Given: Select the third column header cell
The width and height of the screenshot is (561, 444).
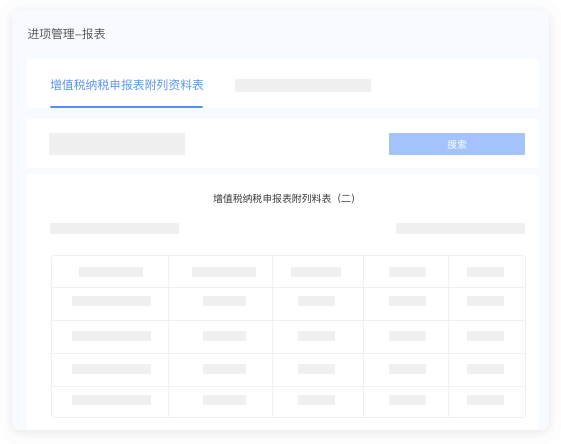Looking at the screenshot, I should point(318,272).
